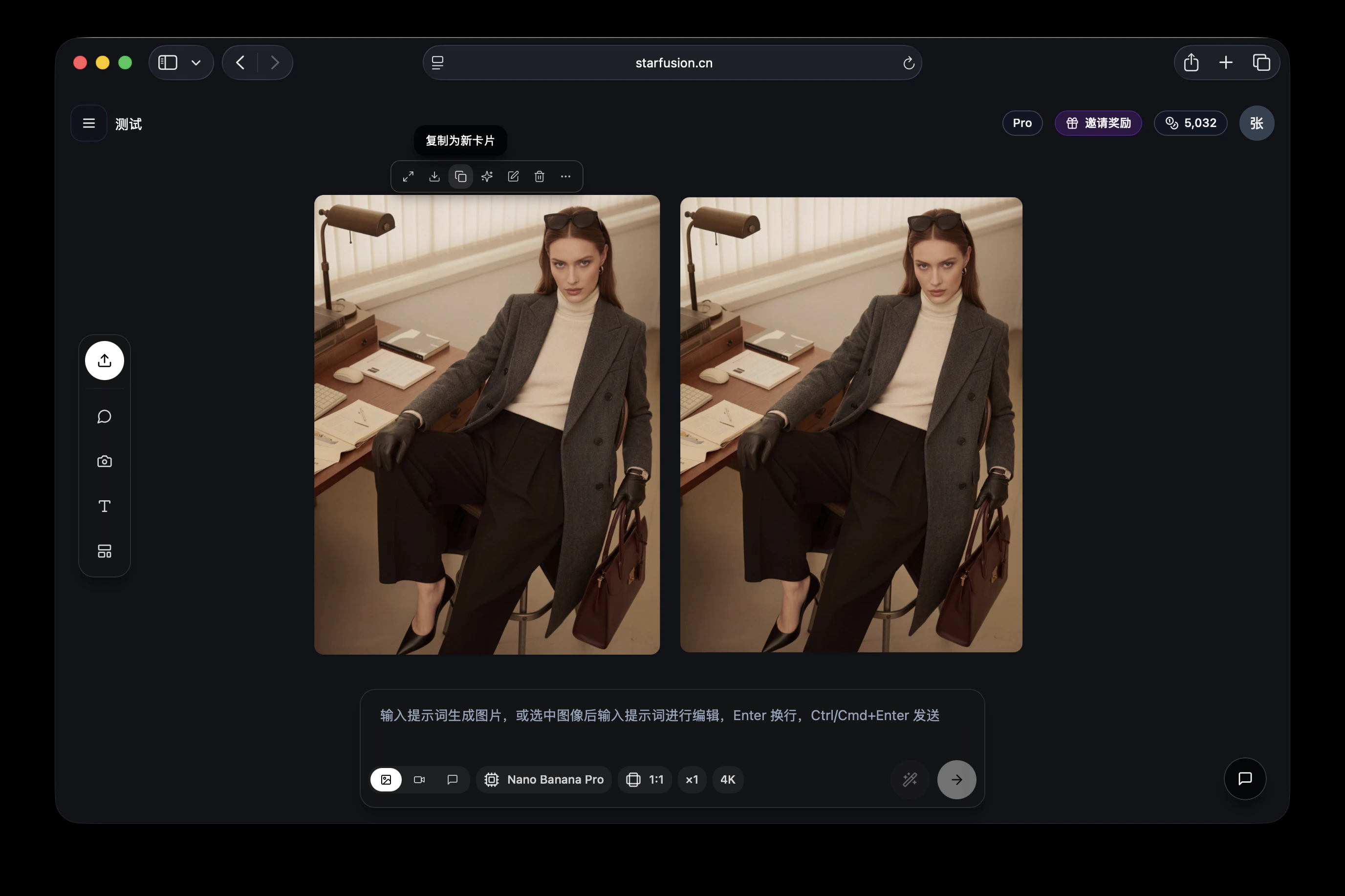Click the 邀请奖励 invite reward button
Image resolution: width=1345 pixels, height=896 pixels.
(x=1098, y=123)
